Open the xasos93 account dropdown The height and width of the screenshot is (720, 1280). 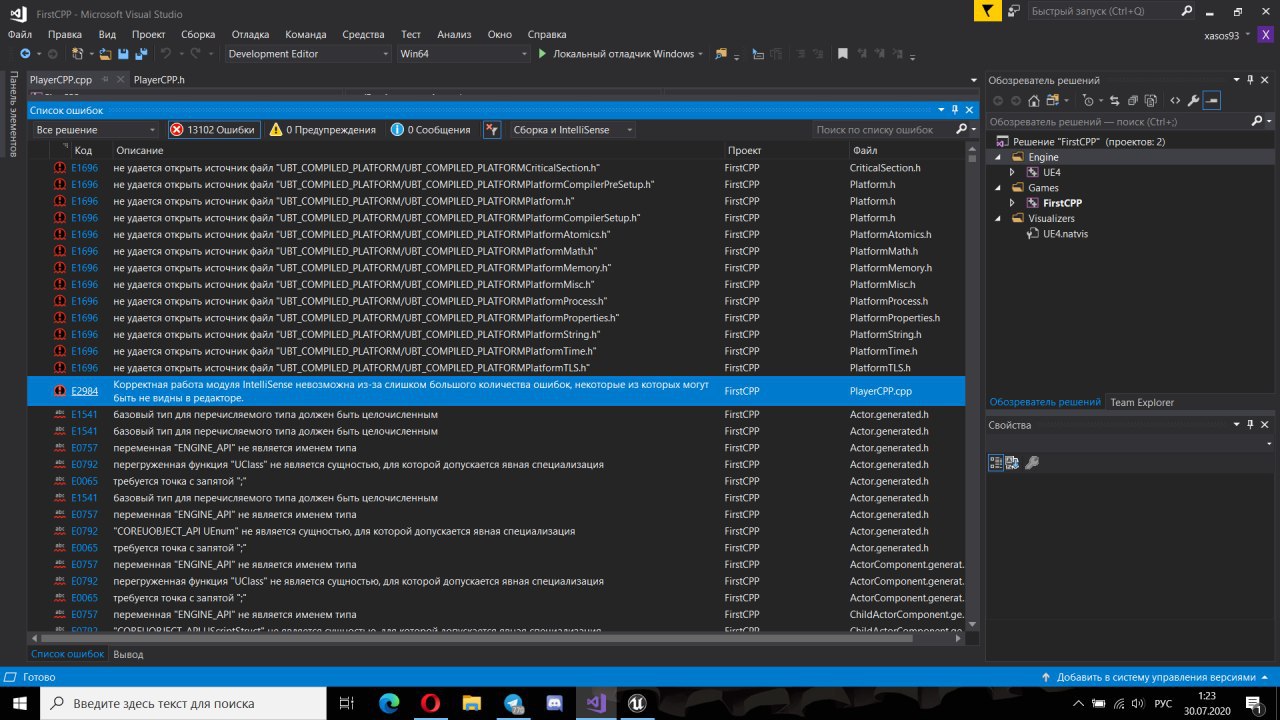click(1228, 35)
